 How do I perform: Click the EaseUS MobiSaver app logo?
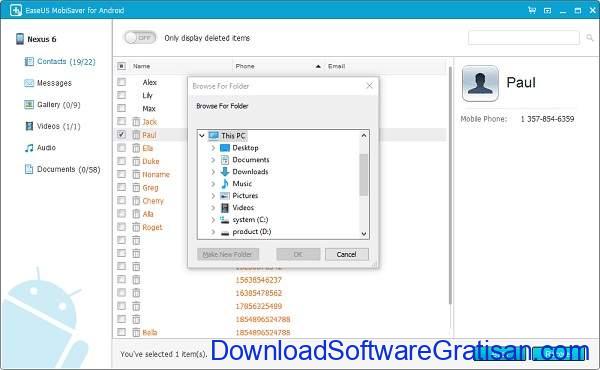[16, 10]
